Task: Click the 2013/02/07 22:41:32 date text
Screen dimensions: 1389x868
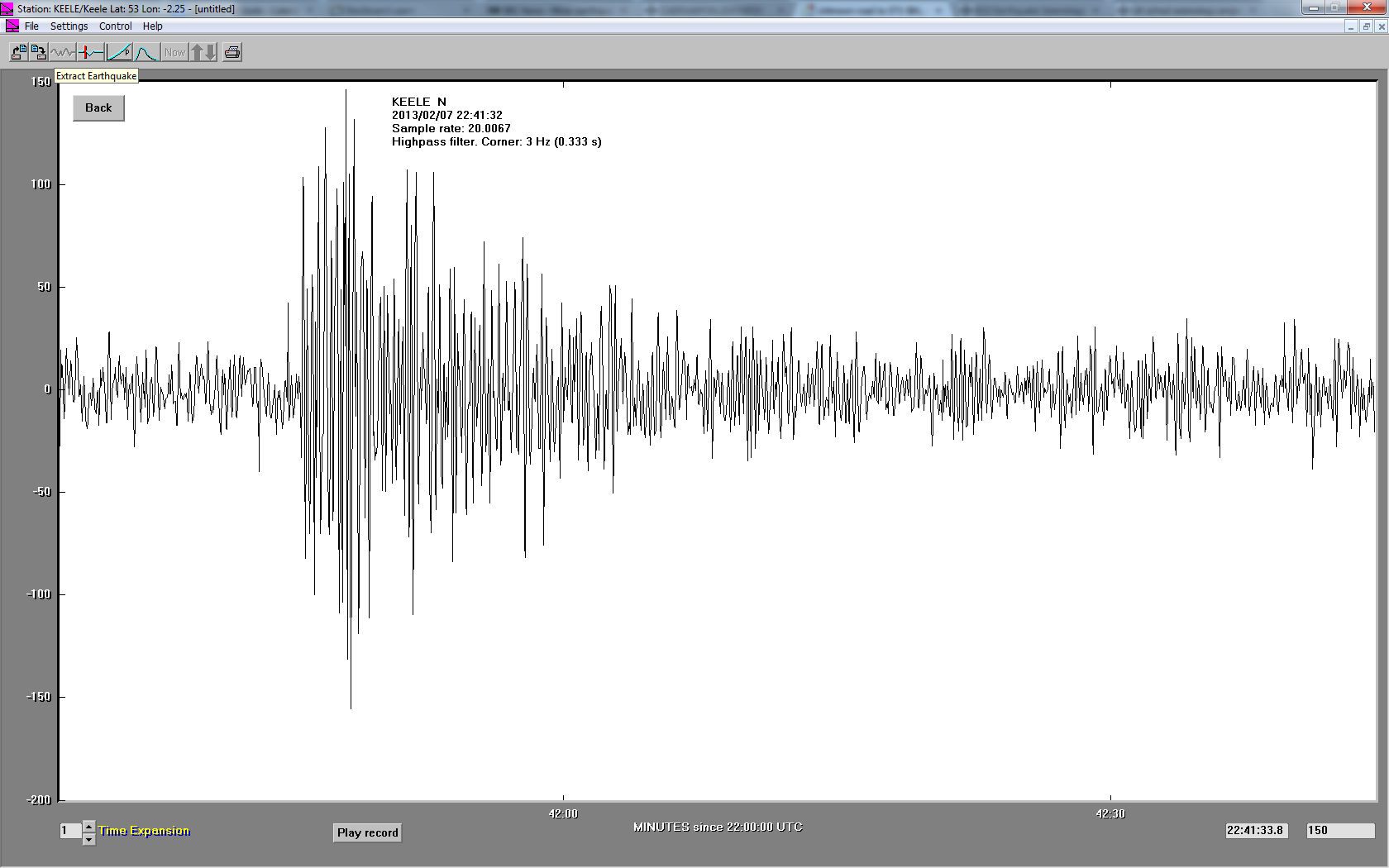Action: point(447,115)
